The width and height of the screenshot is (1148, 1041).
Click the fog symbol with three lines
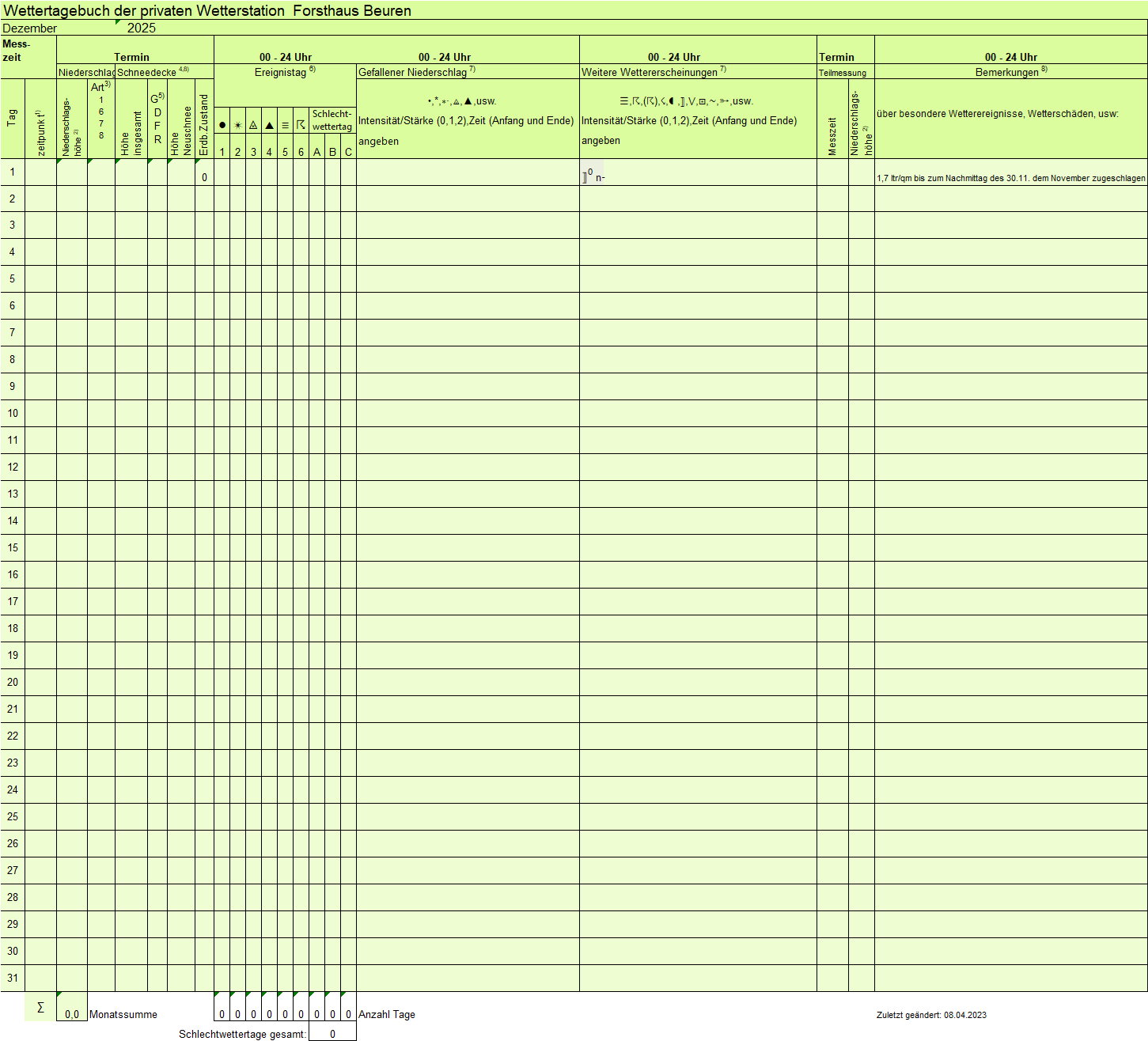coord(285,125)
